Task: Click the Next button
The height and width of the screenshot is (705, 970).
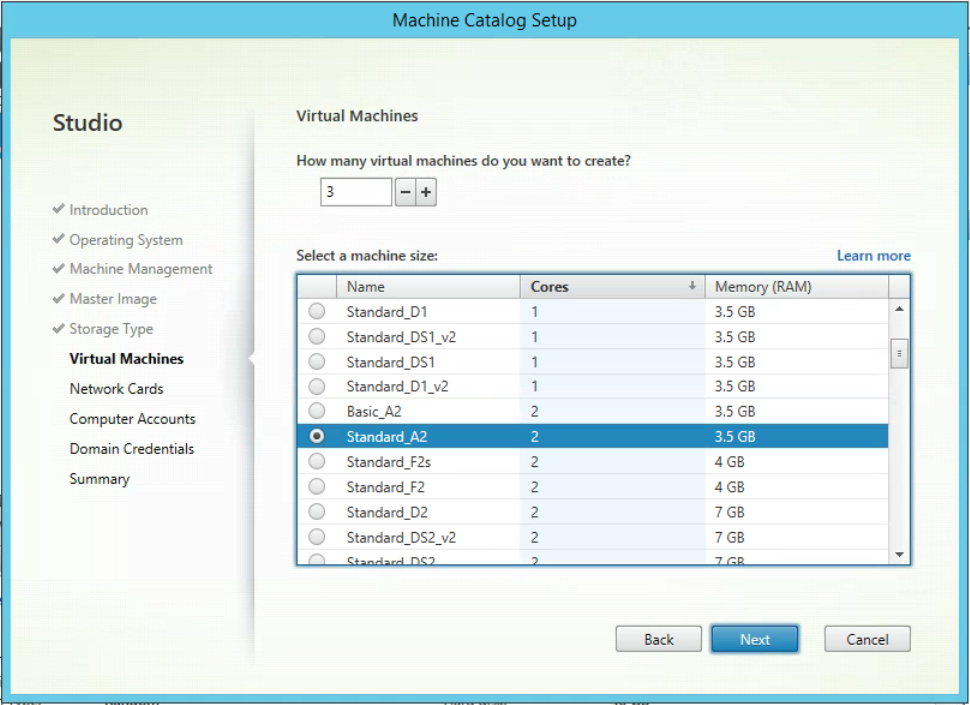Action: (755, 639)
